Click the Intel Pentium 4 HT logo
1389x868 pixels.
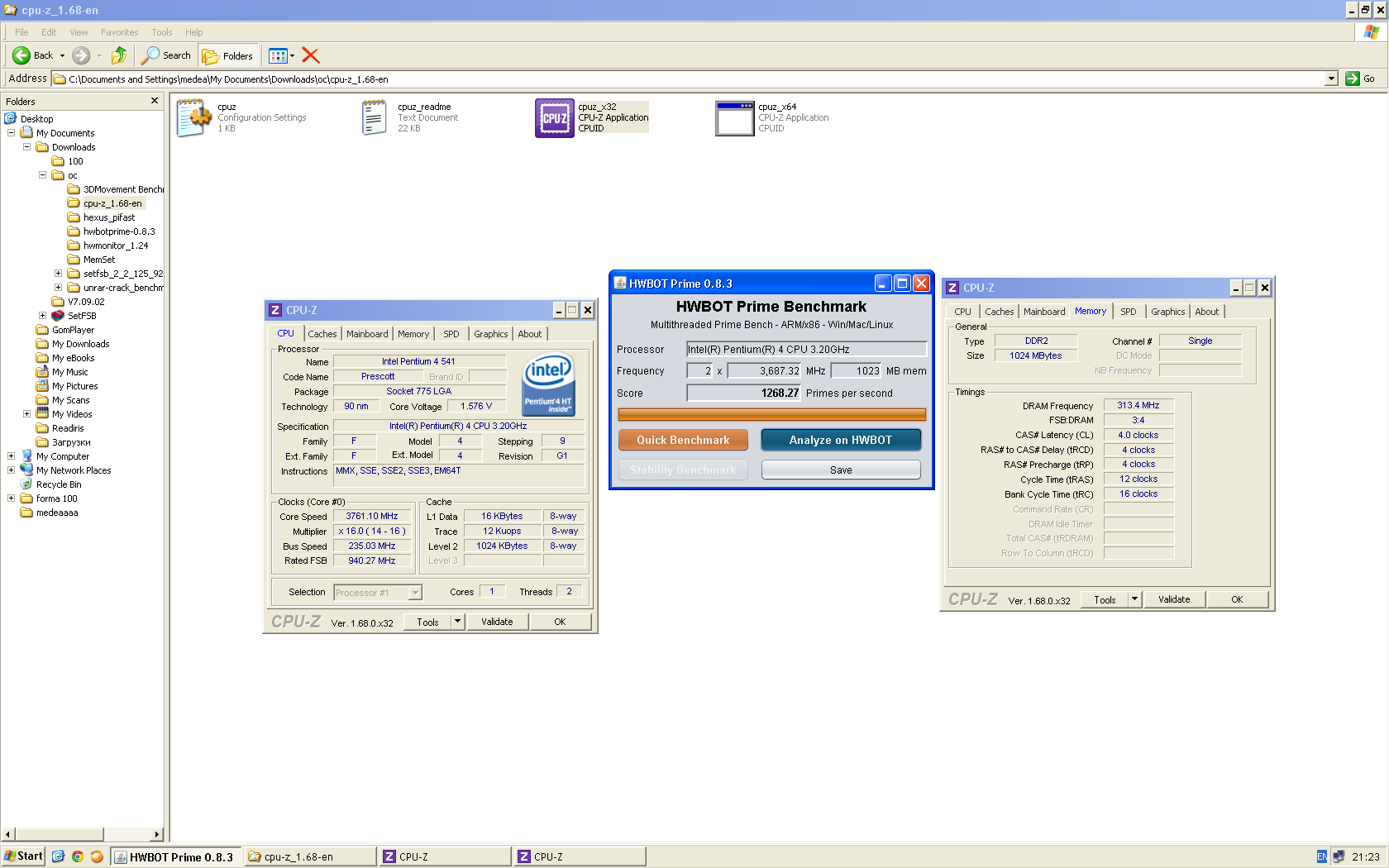point(548,384)
